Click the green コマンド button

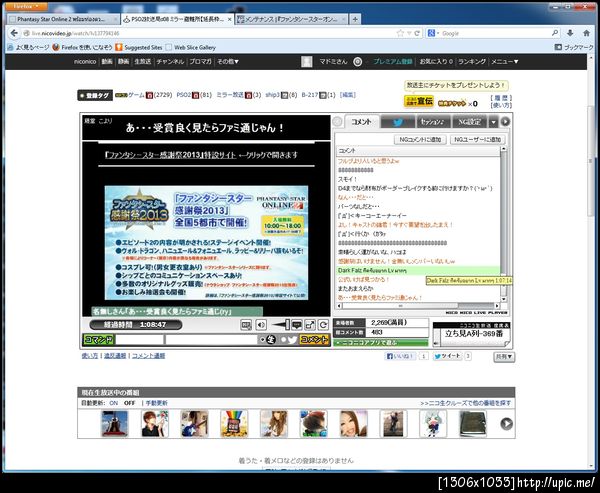click(98, 339)
